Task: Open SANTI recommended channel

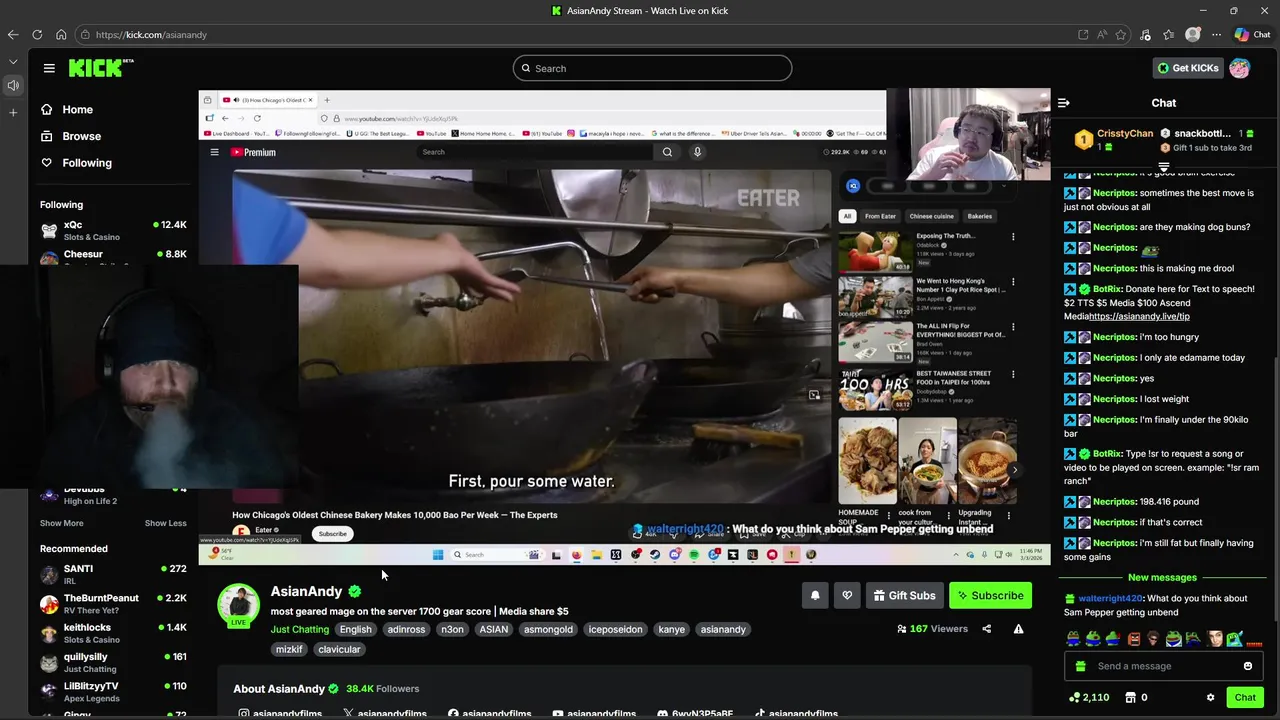Action: pyautogui.click(x=113, y=574)
